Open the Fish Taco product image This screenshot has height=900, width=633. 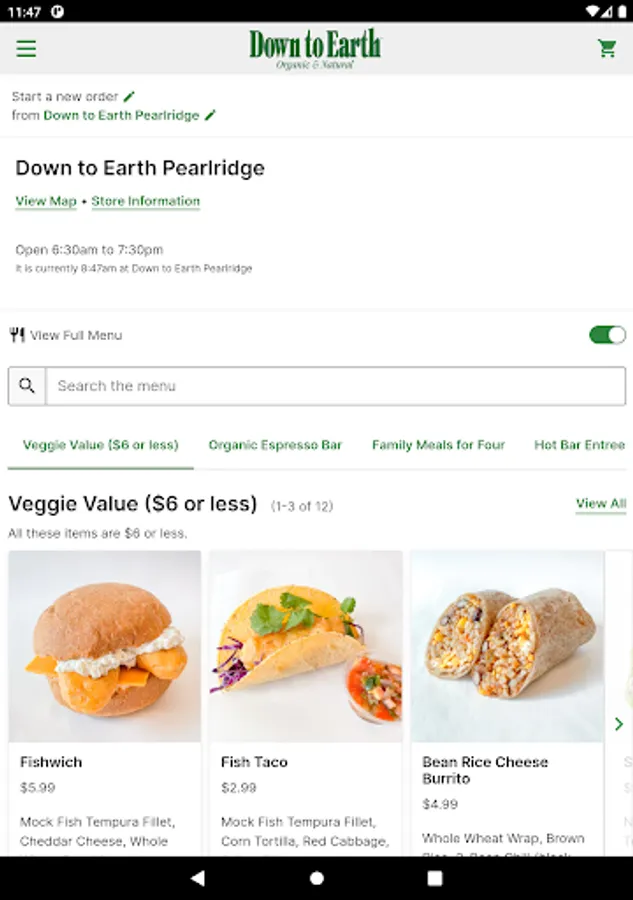pos(306,646)
